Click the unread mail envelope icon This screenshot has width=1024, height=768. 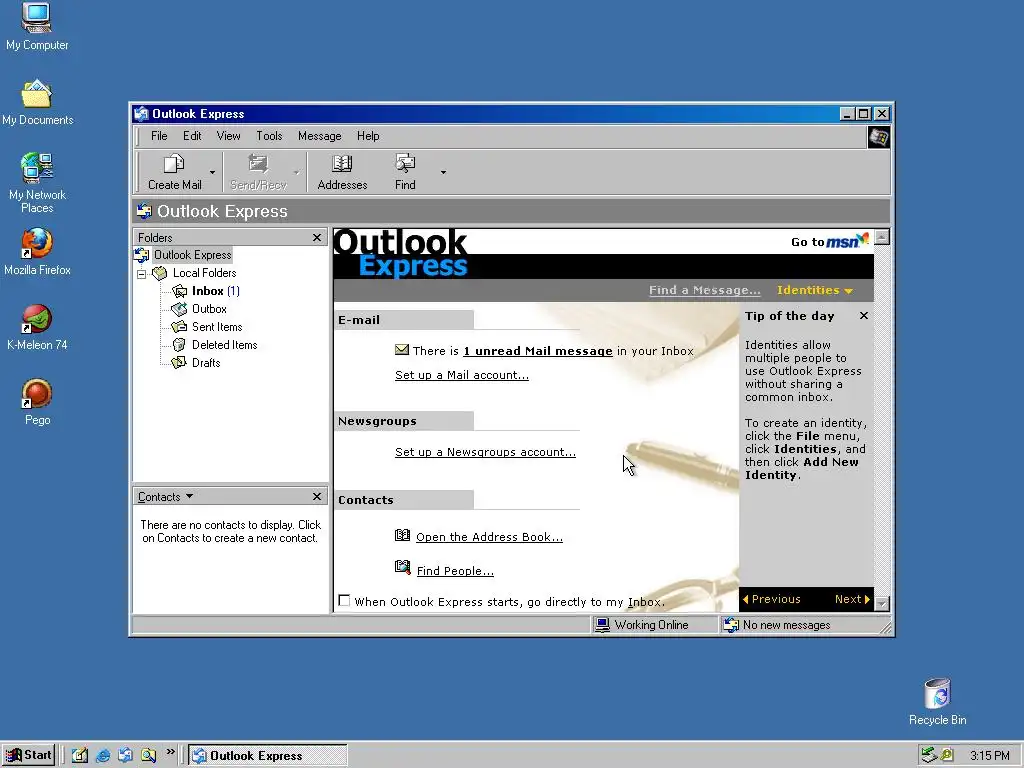402,350
